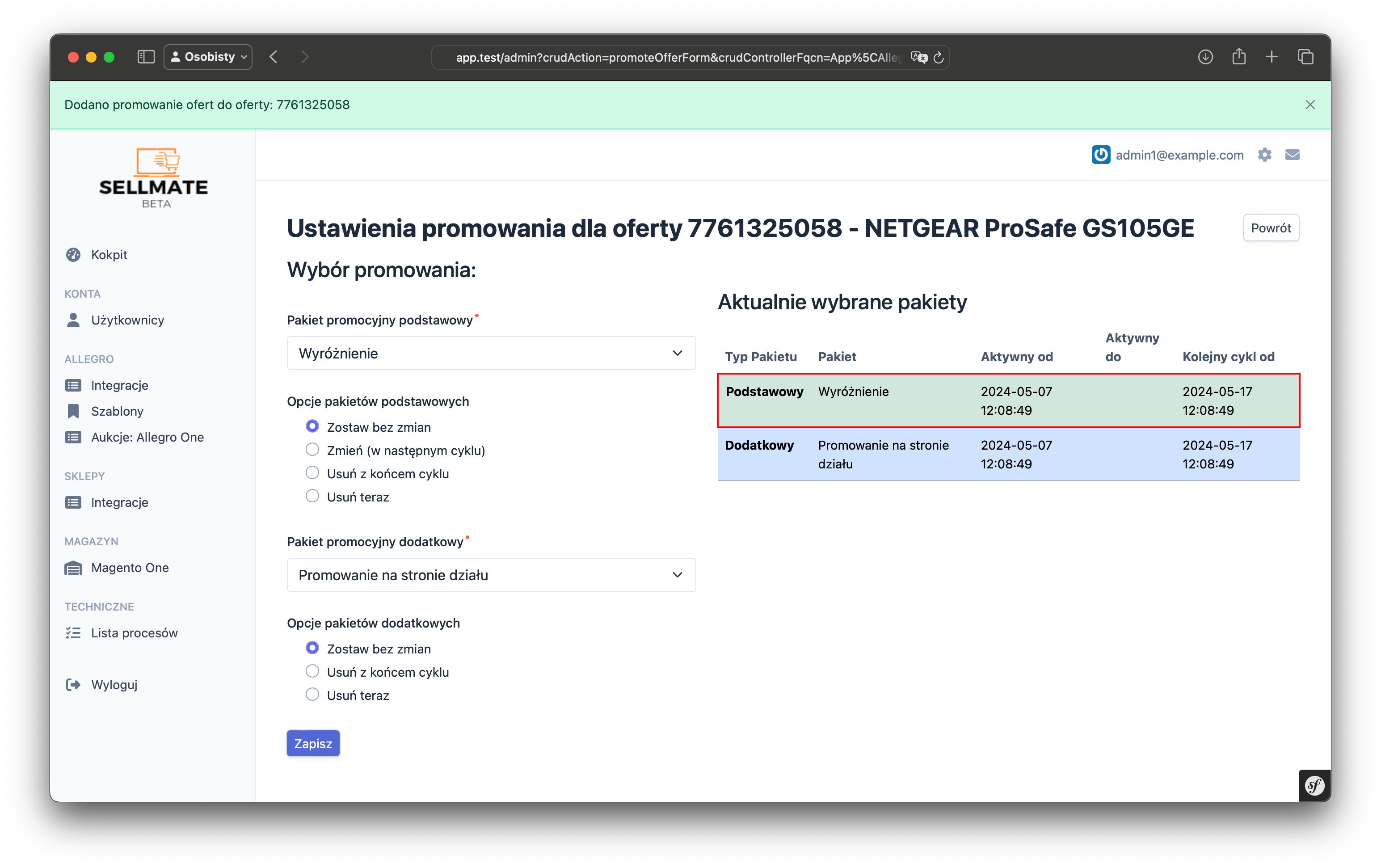Click the admin avatar icon

(1101, 155)
